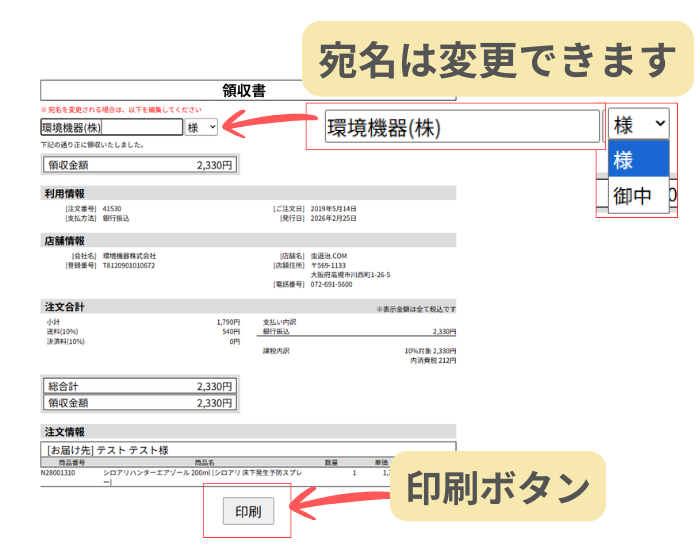Click the 領収金額 box below 総合計
Viewport: 700px width, 560px height.
point(140,403)
